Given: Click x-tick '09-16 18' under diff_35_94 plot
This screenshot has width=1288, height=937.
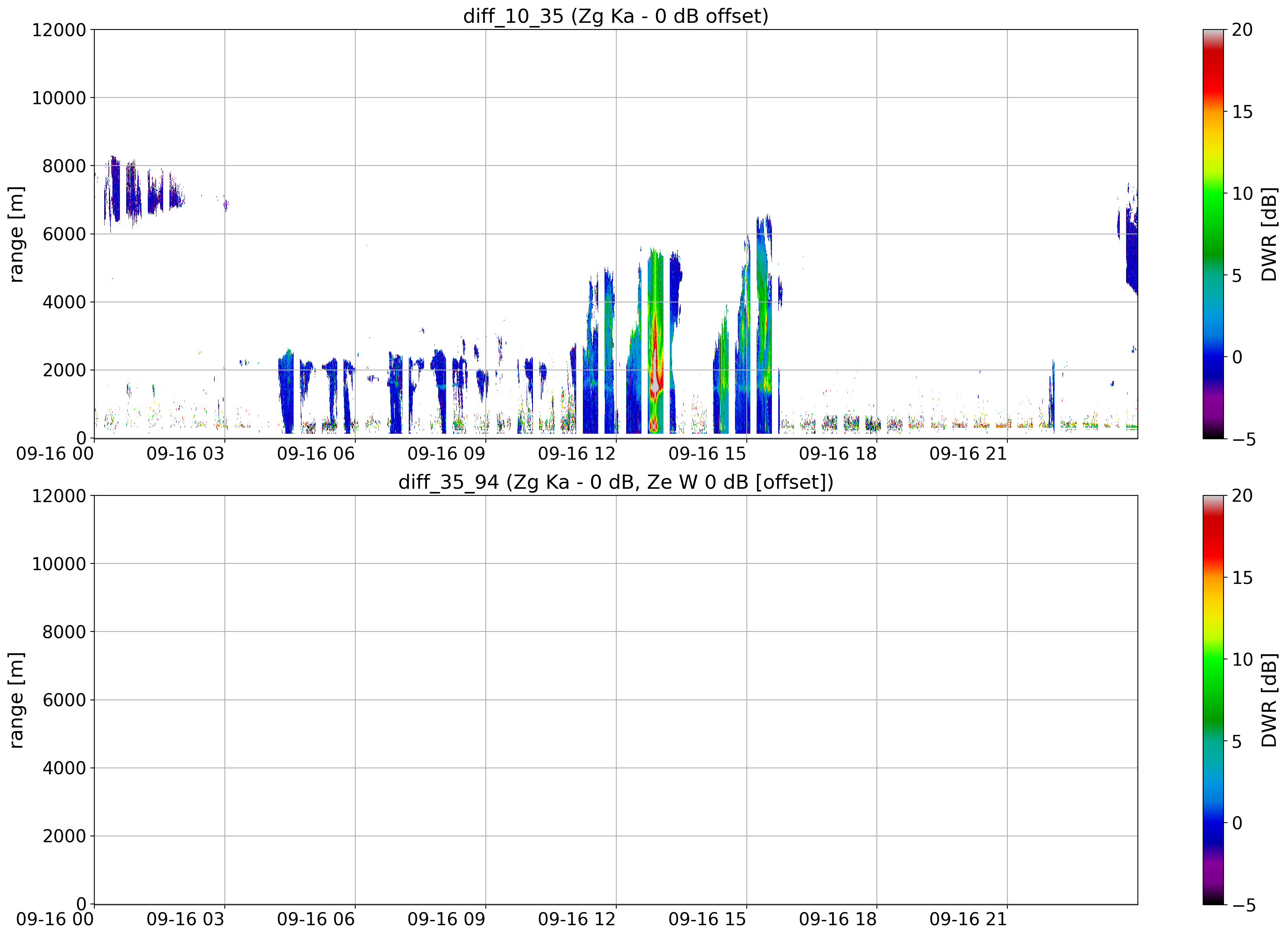Looking at the screenshot, I should tap(838, 919).
